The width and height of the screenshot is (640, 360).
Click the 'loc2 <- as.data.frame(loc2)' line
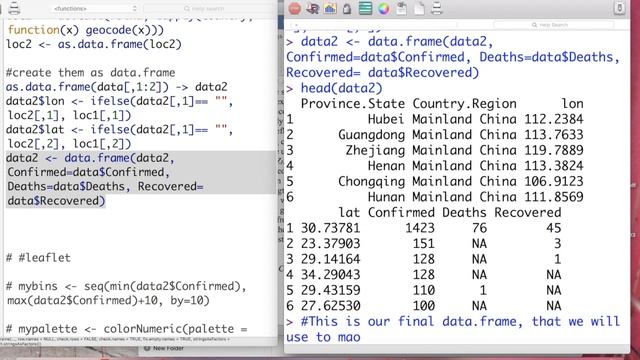pyautogui.click(x=94, y=44)
